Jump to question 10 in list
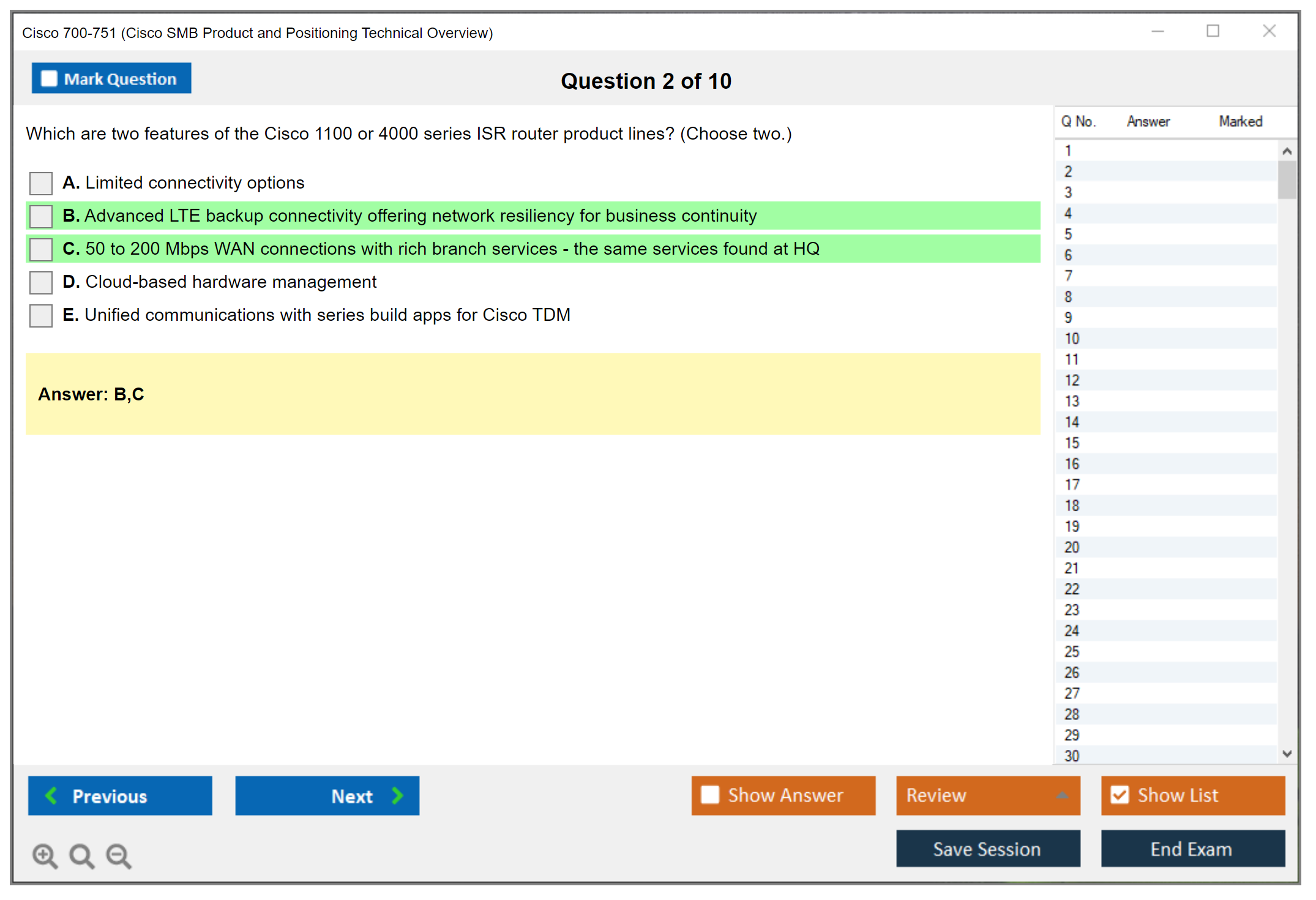The width and height of the screenshot is (1316, 900). click(1072, 339)
